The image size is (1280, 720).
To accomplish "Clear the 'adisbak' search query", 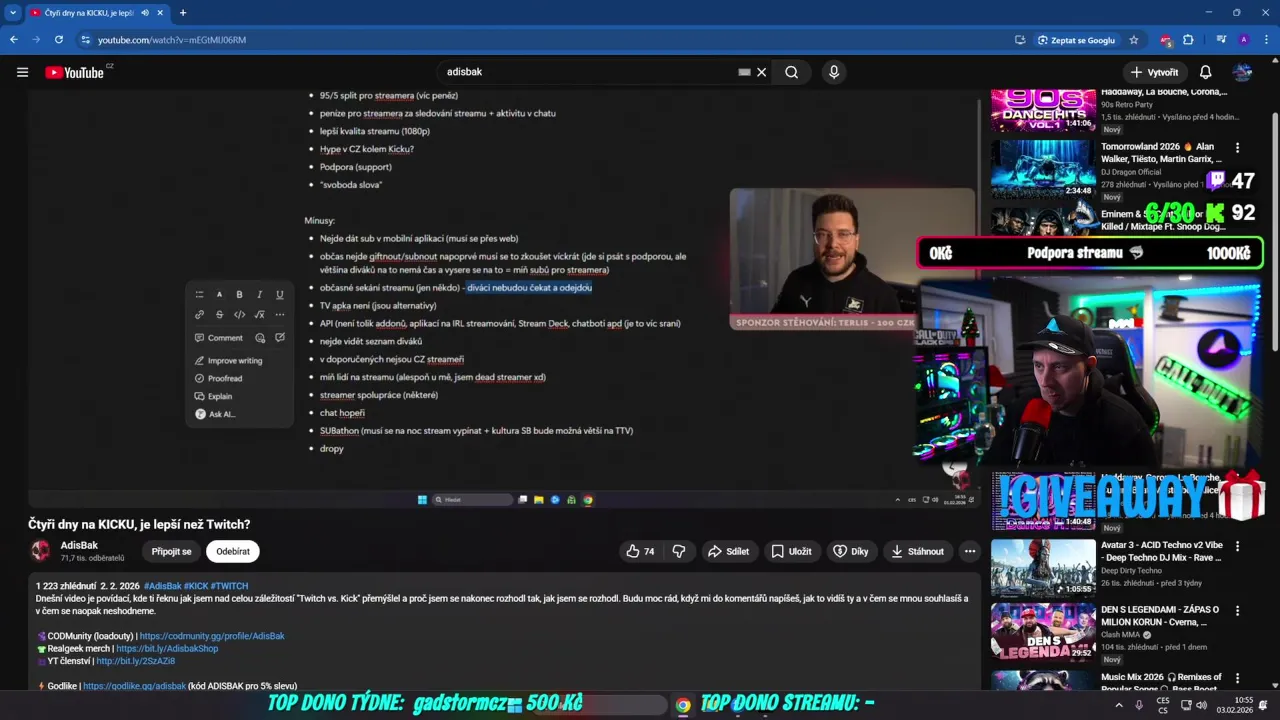I will click(761, 72).
